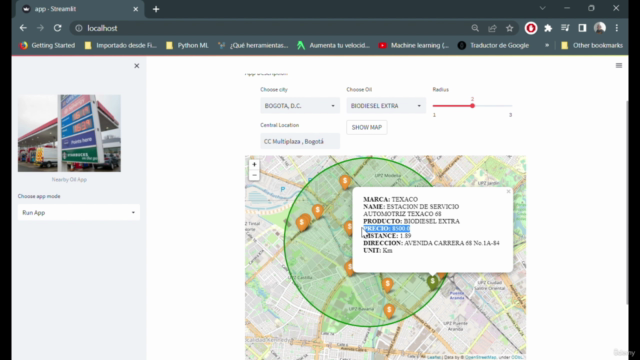Click the orange marker directly below the popup
Image resolution: width=640 pixels, height=360 pixels.
point(387,284)
